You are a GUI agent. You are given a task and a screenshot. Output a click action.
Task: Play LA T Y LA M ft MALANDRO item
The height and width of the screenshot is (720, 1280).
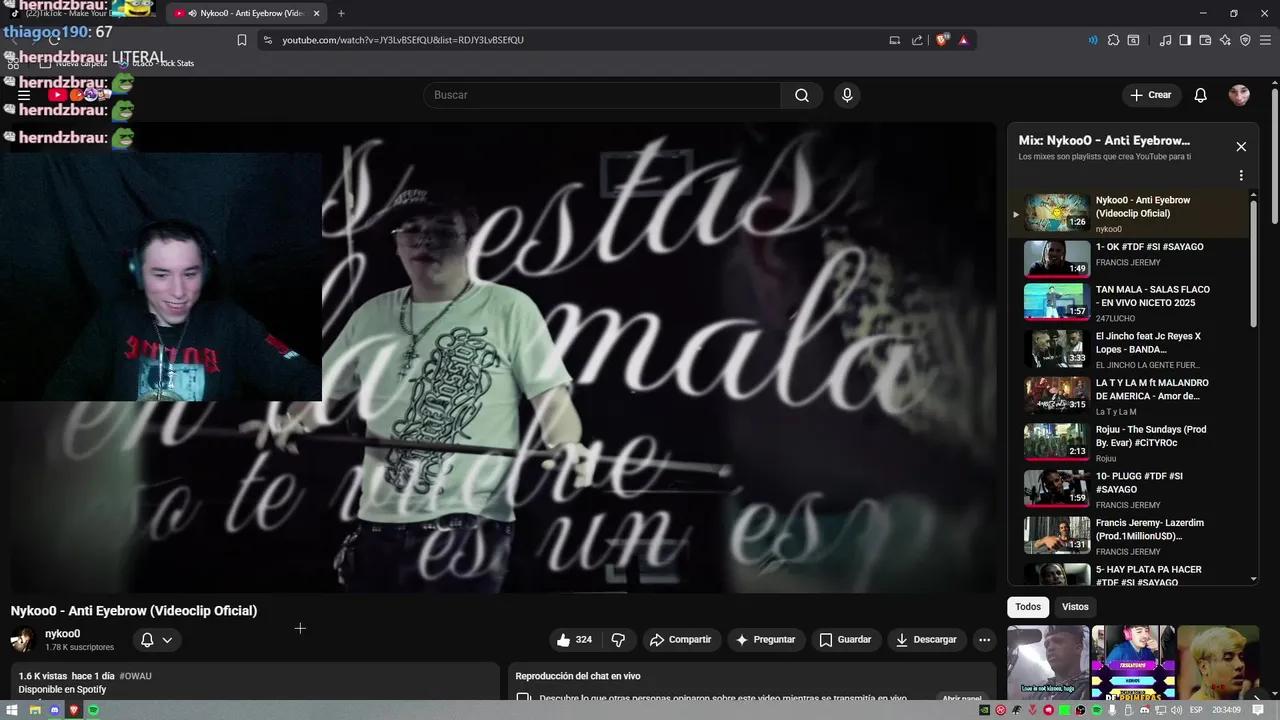coord(1128,397)
